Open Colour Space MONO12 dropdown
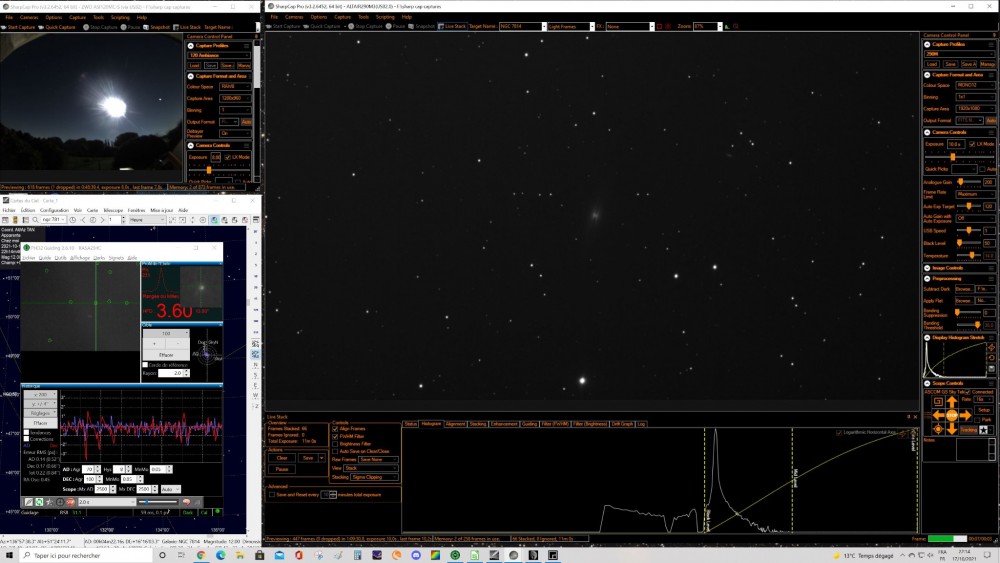The image size is (1000, 563). [976, 85]
